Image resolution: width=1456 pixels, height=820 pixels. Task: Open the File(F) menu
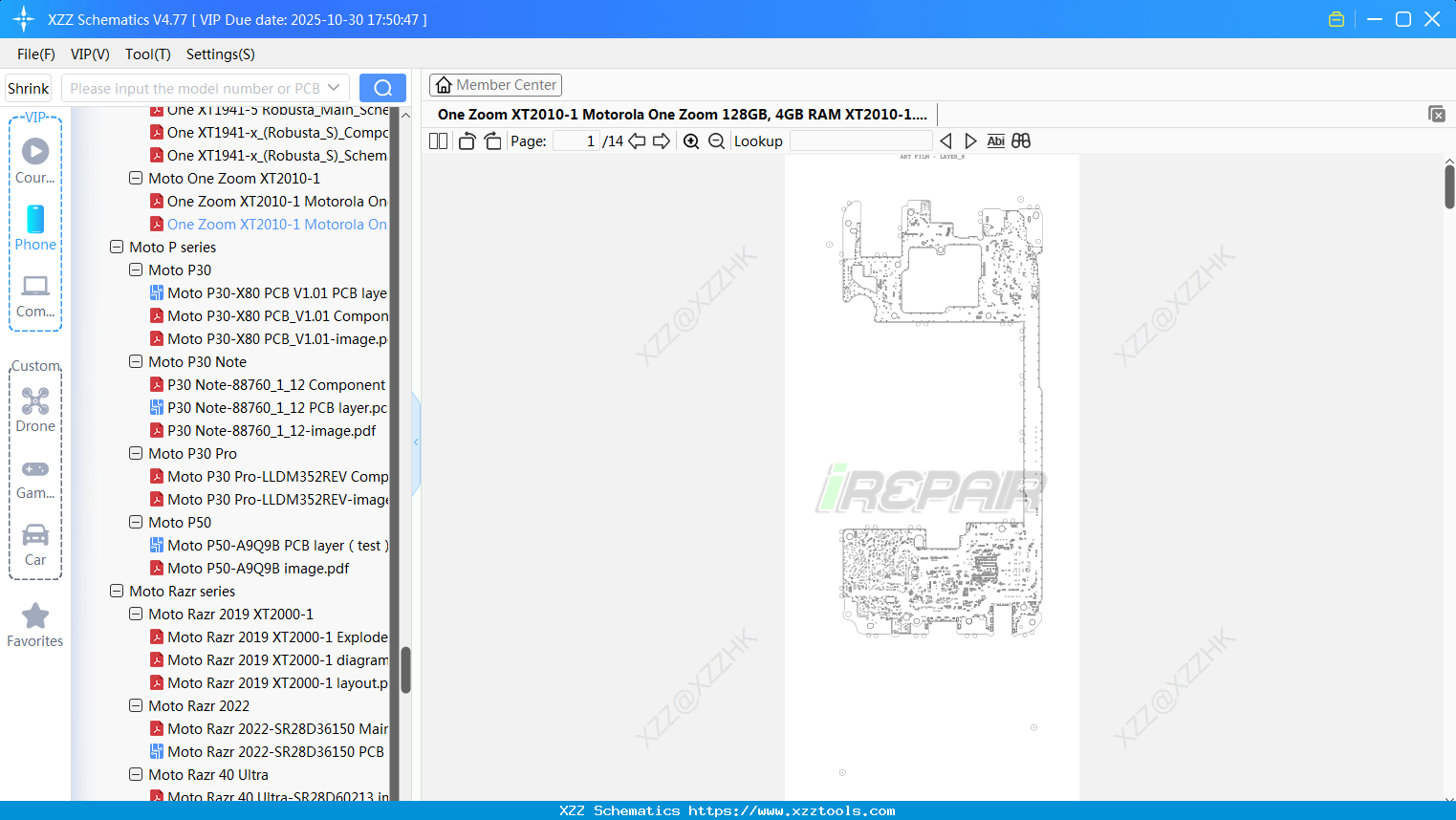(36, 54)
